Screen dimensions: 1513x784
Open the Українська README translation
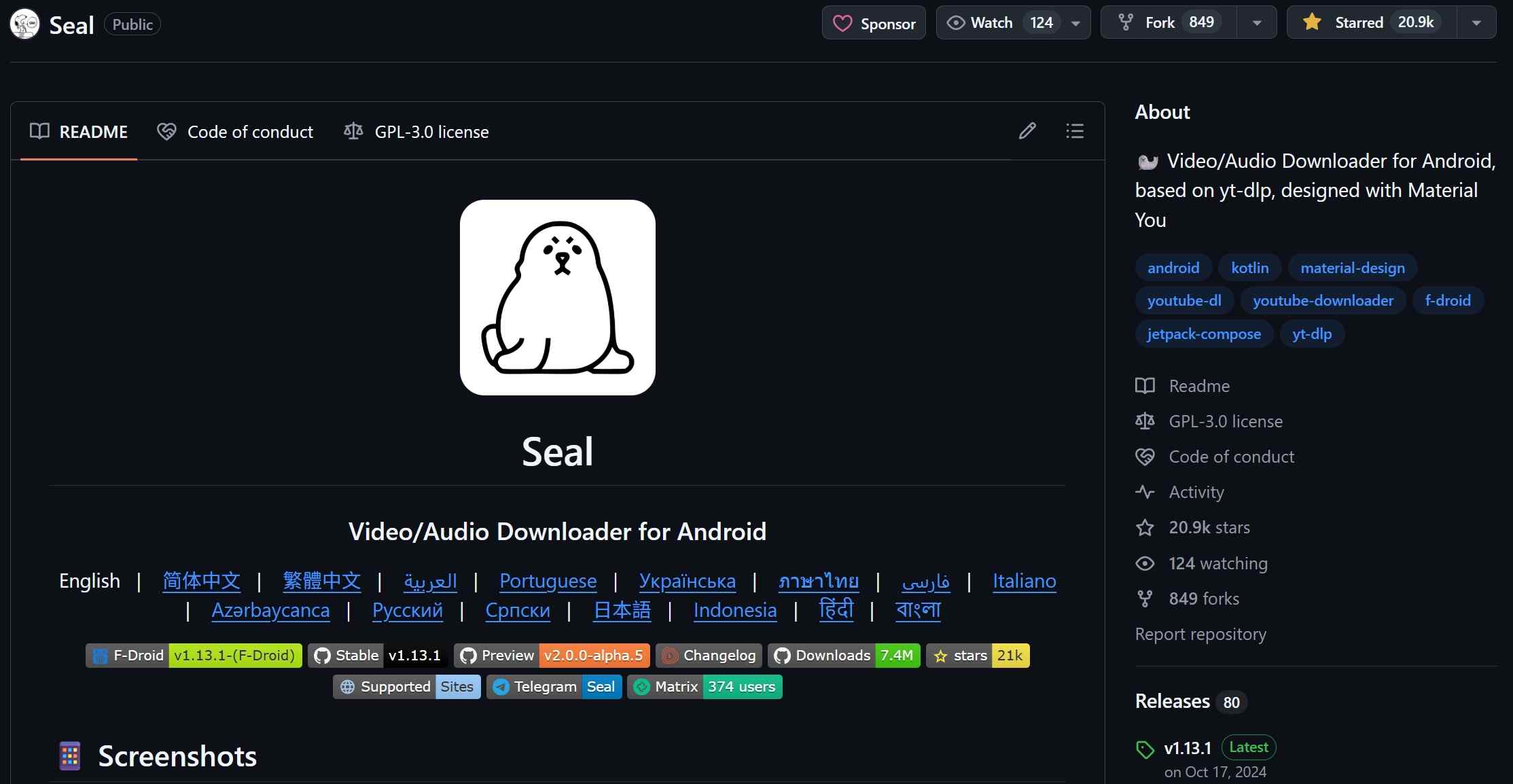(x=687, y=581)
